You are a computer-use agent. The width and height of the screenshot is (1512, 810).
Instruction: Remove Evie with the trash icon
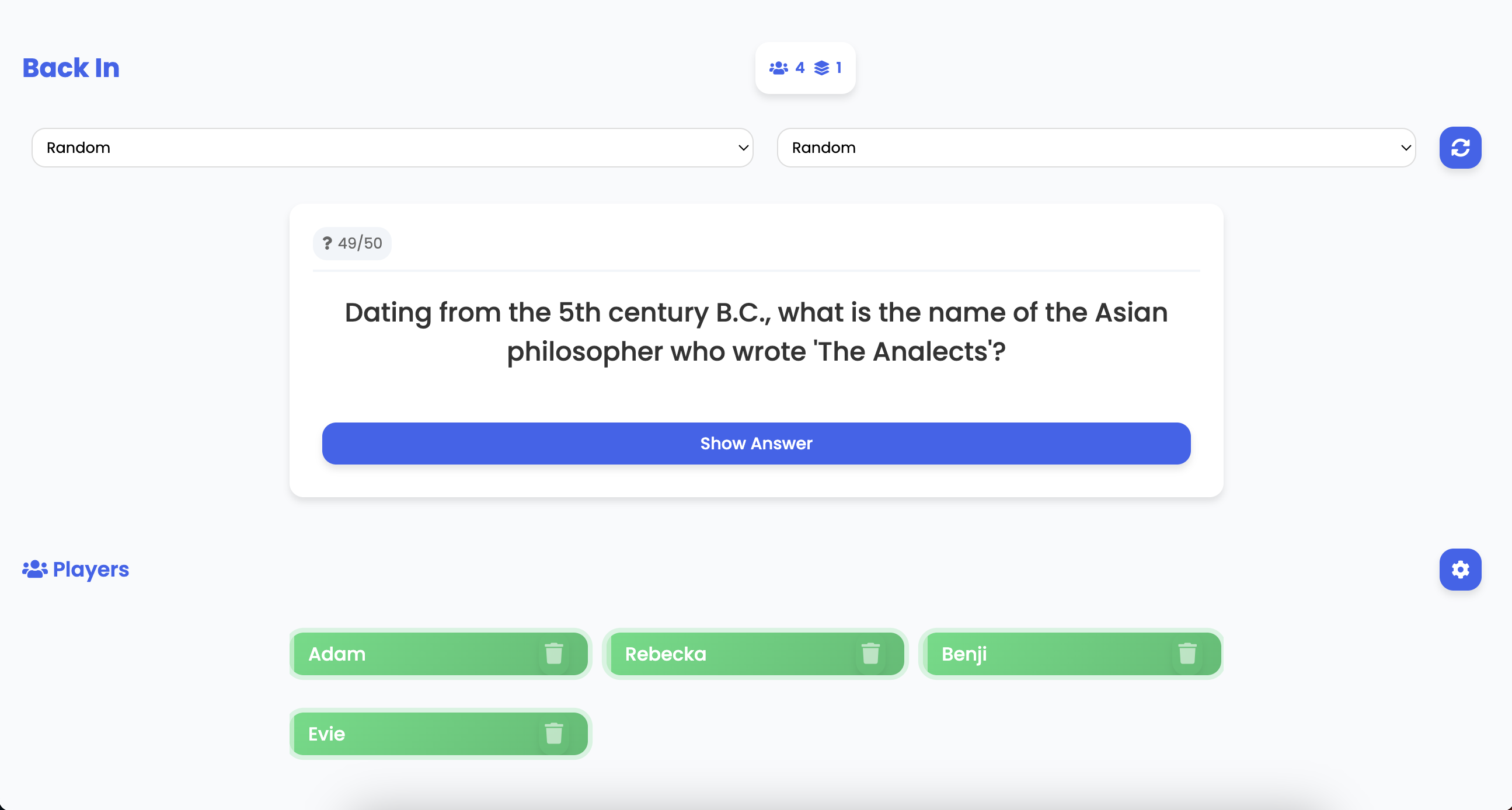point(553,734)
